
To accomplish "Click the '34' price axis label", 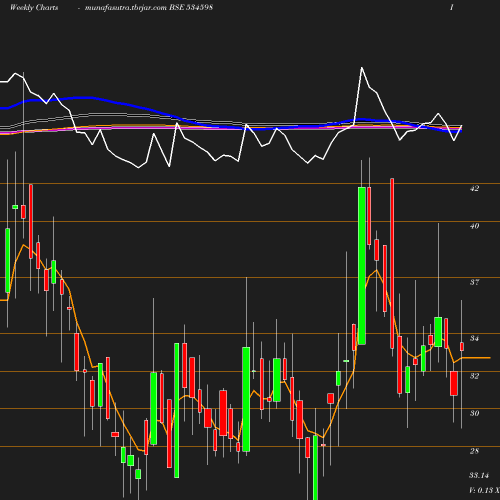I will [474, 338].
